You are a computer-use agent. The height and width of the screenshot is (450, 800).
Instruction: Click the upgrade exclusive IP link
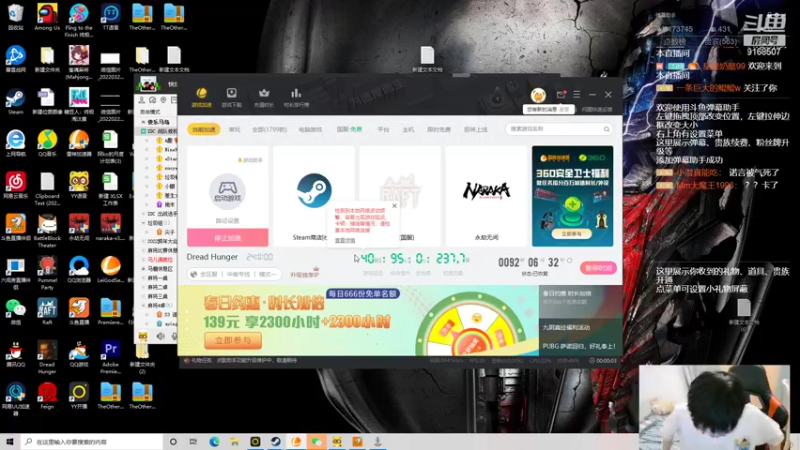(x=305, y=274)
